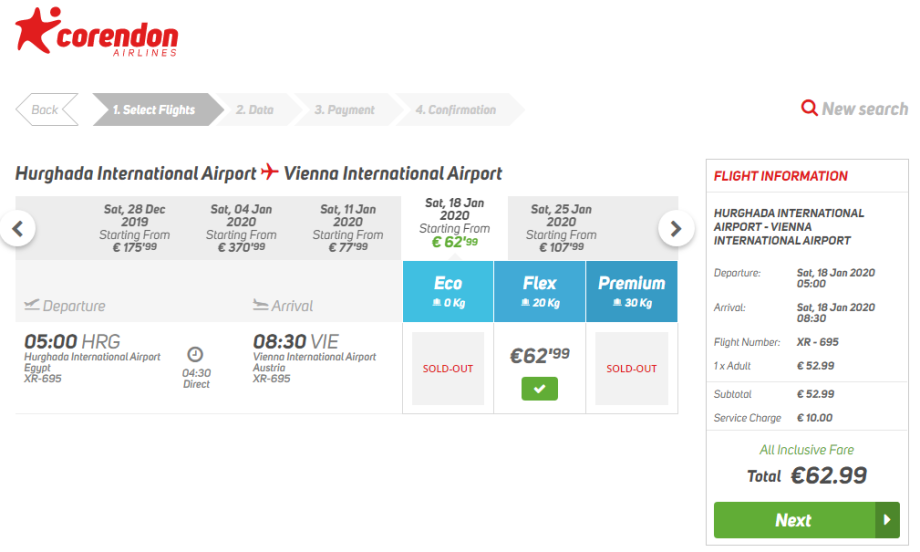The image size is (920, 552).
Task: Open step 2. Data in breadcrumb
Action: [x=255, y=110]
